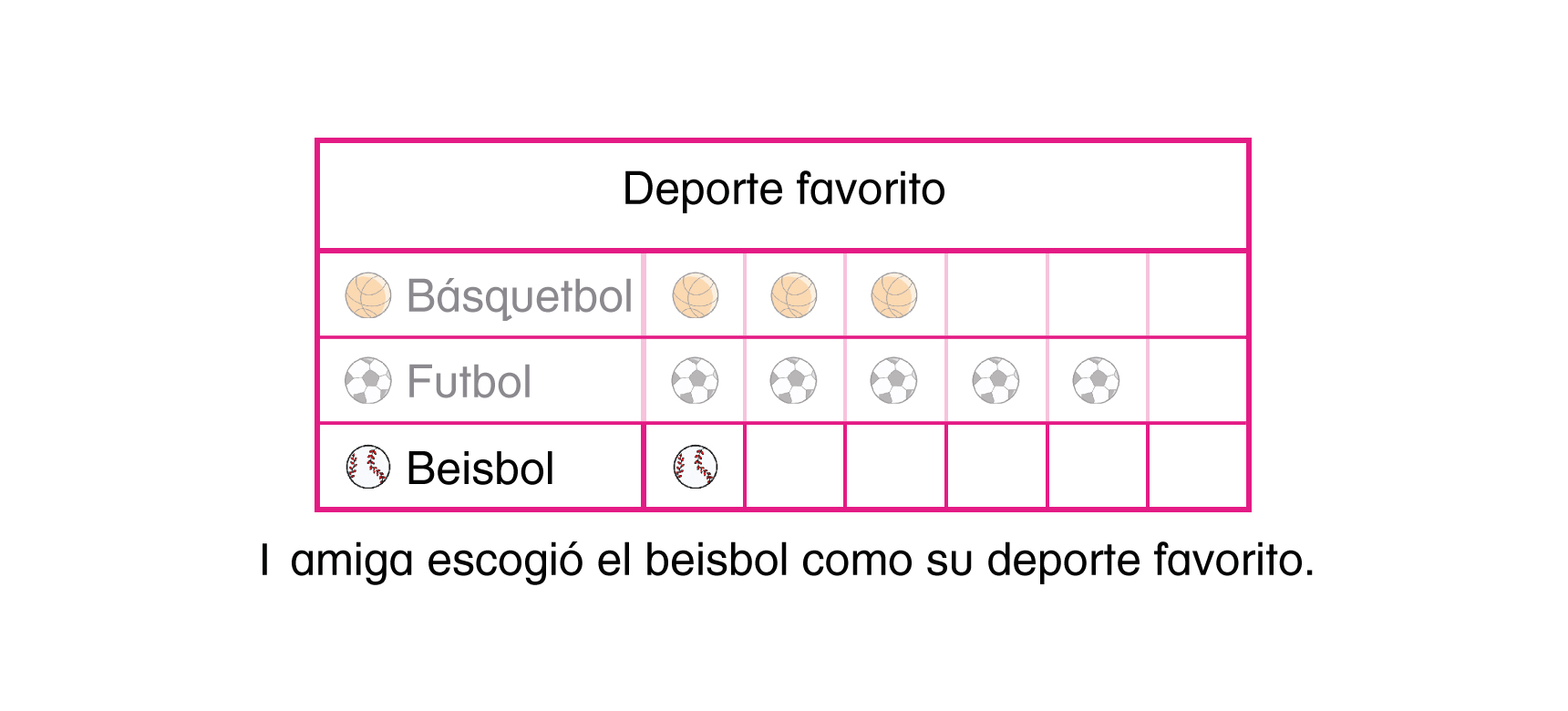Select the first basketball in the Básquetbol tally

[695, 295]
